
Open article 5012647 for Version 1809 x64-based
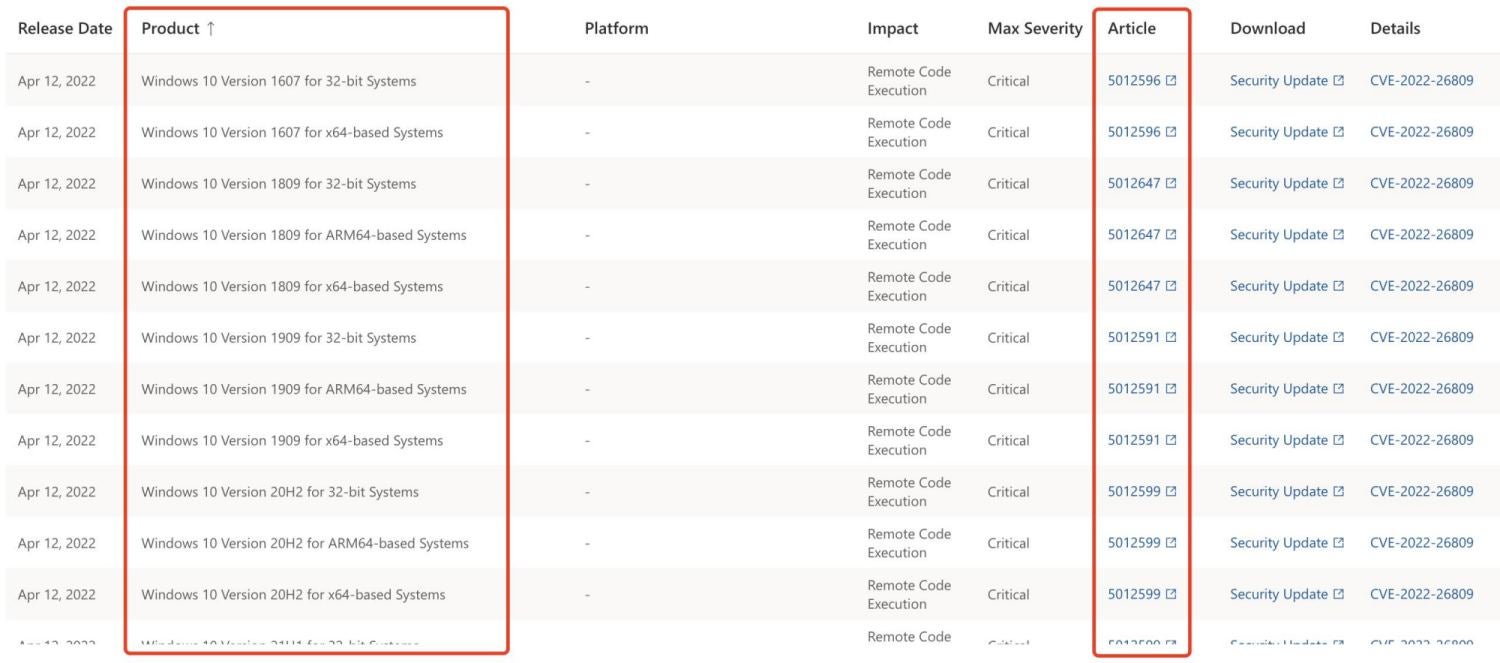tap(1142, 286)
